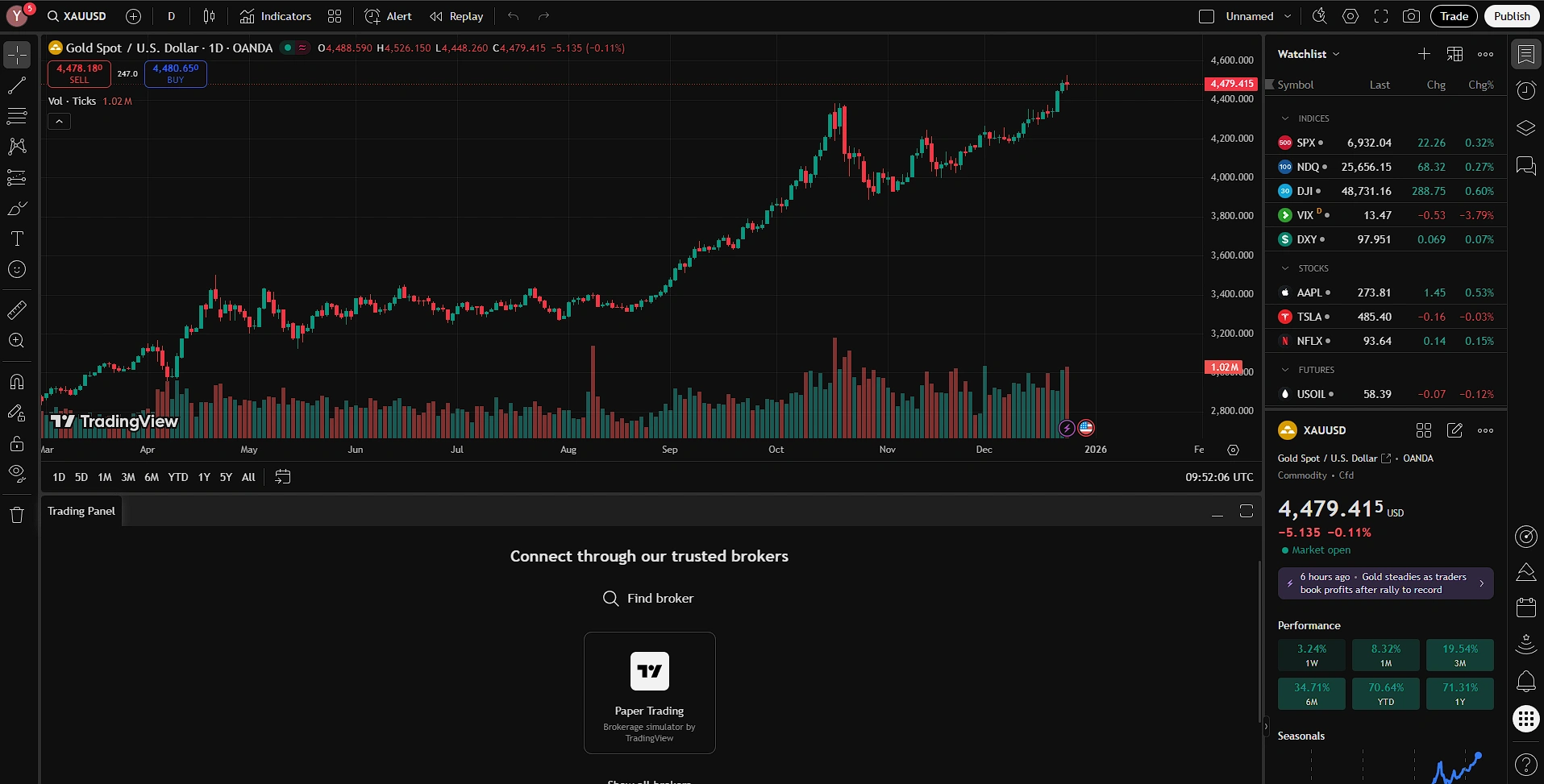Toggle stay in drawing mode
This screenshot has width=1544, height=784.
[x=17, y=413]
